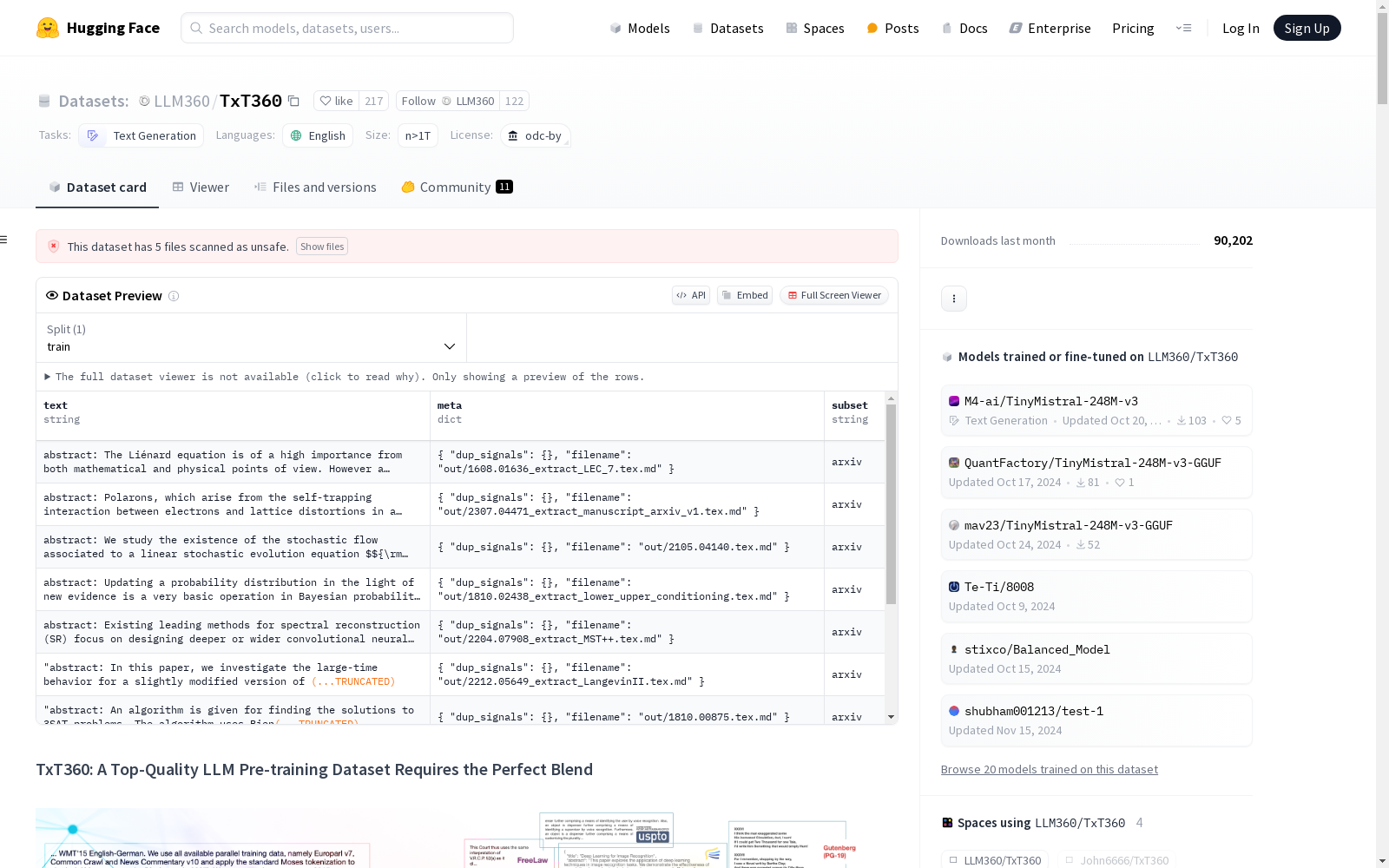Image resolution: width=1389 pixels, height=868 pixels.
Task: Select the Text Generation task tag
Action: point(142,135)
